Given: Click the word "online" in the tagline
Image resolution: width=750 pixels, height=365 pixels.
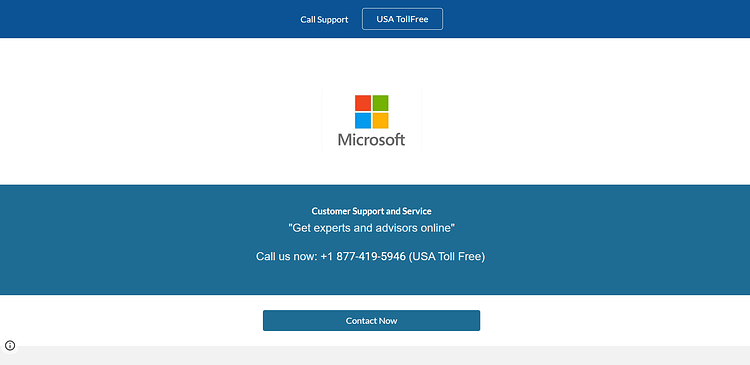Looking at the screenshot, I should coord(435,228).
